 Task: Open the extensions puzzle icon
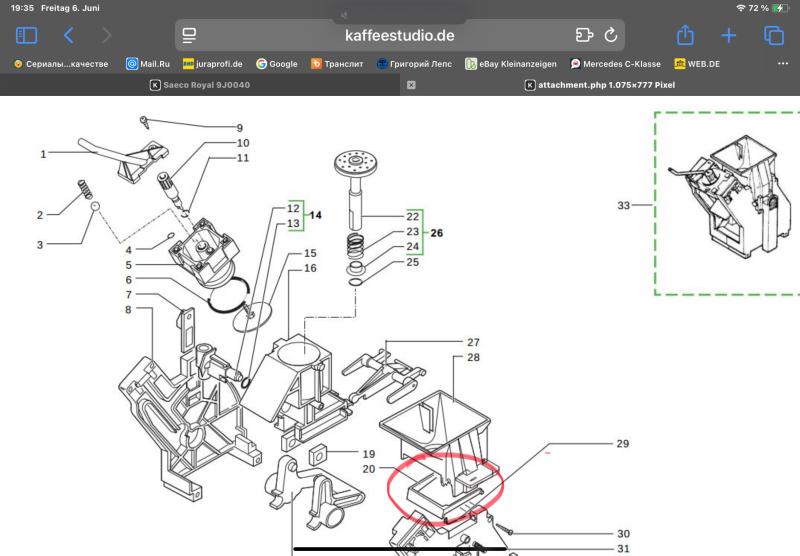pyautogui.click(x=585, y=36)
